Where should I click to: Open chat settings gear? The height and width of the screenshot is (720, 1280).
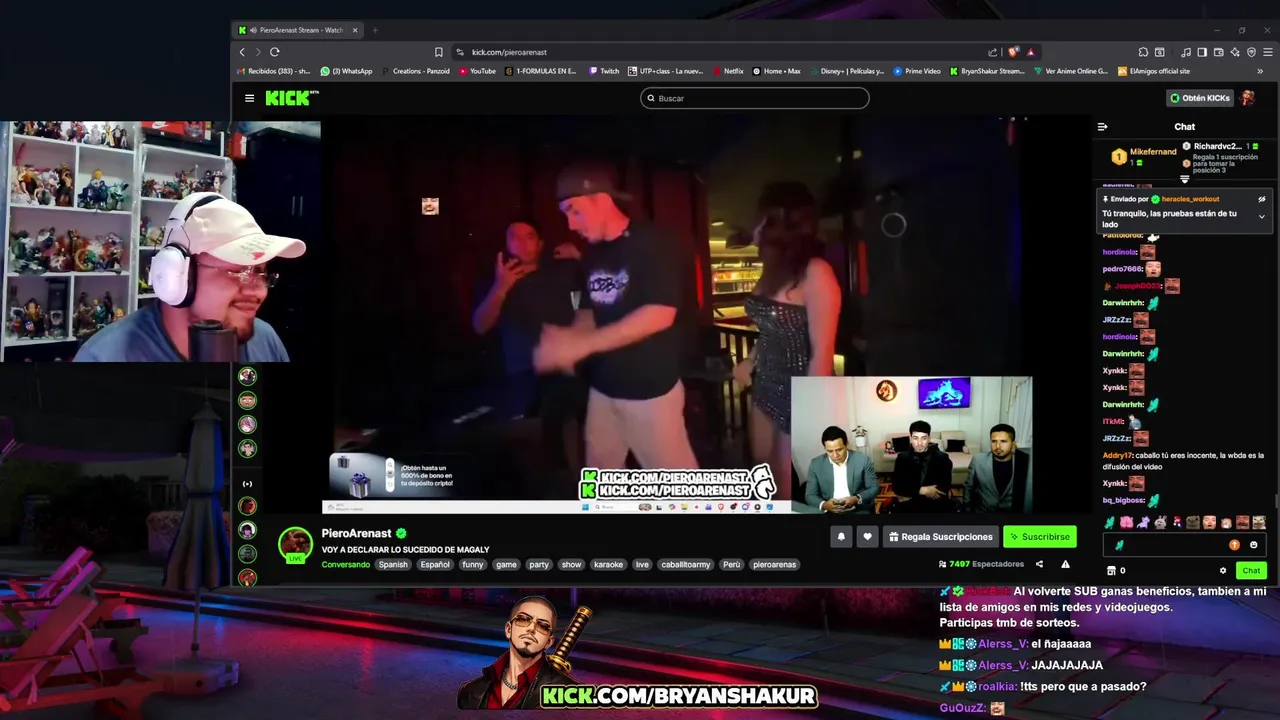(1223, 571)
